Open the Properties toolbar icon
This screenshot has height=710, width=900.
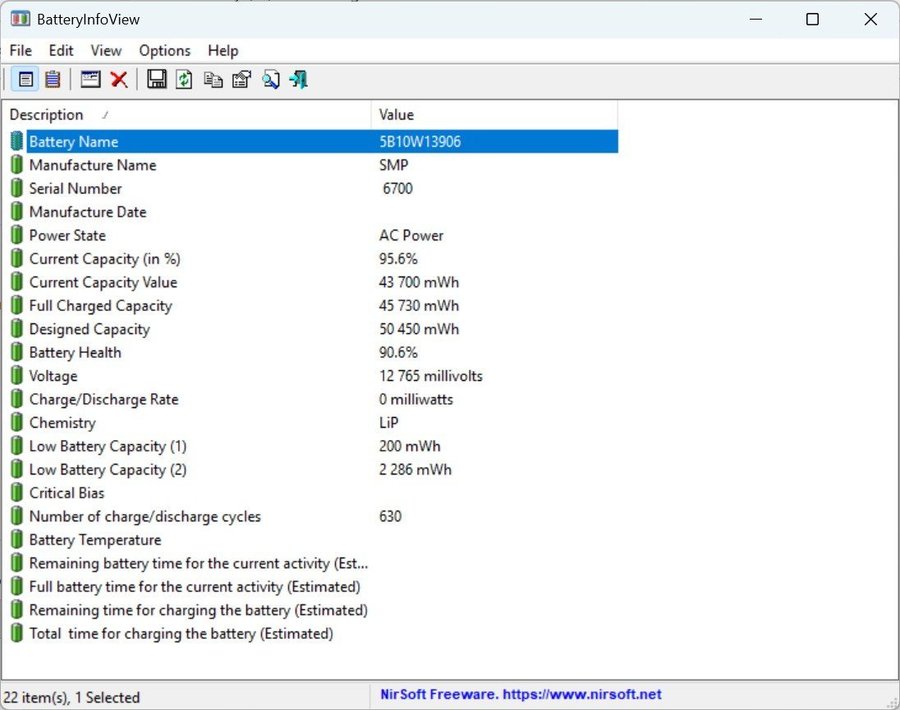[241, 79]
